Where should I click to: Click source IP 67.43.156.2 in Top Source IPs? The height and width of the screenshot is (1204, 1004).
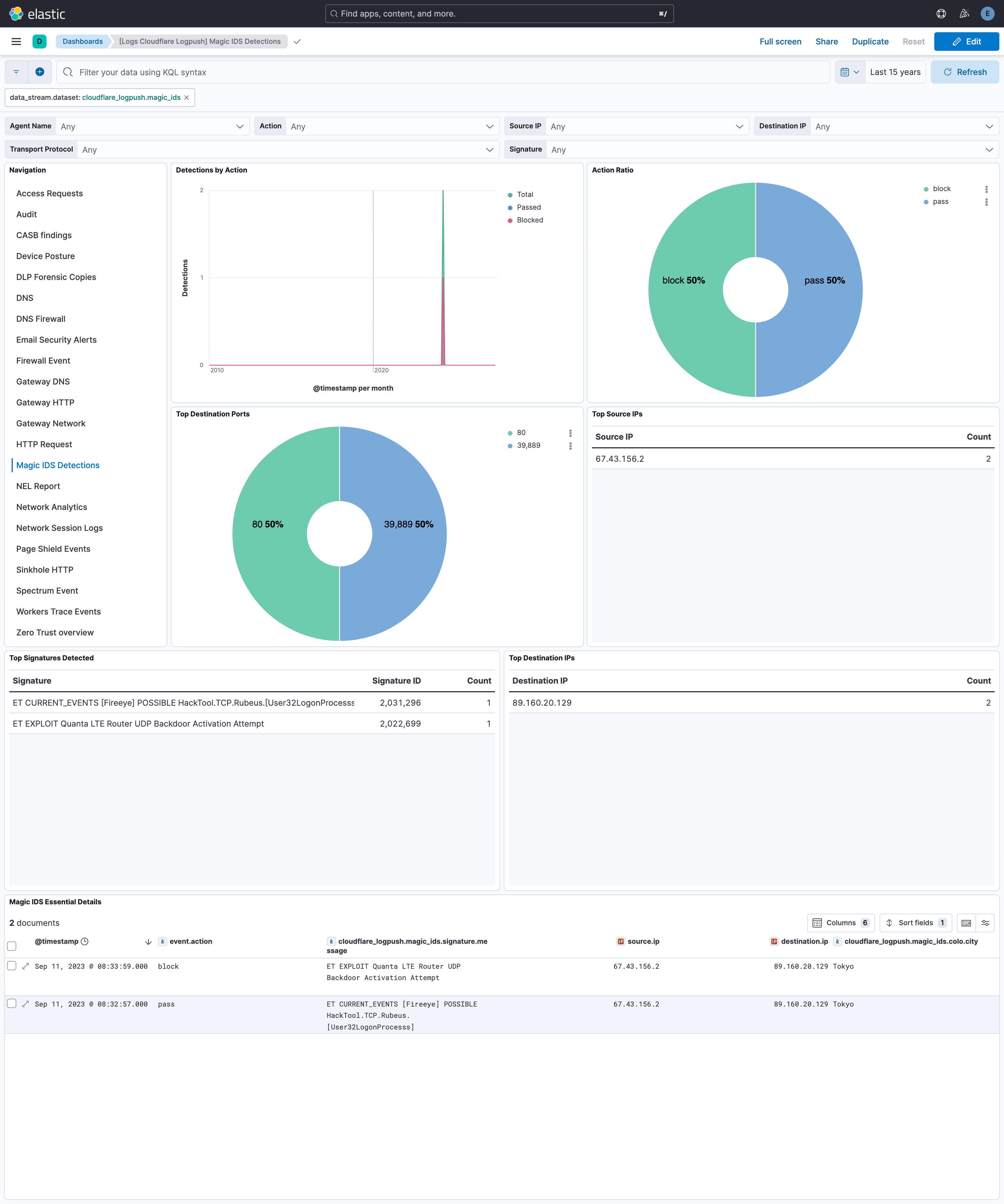pos(619,459)
